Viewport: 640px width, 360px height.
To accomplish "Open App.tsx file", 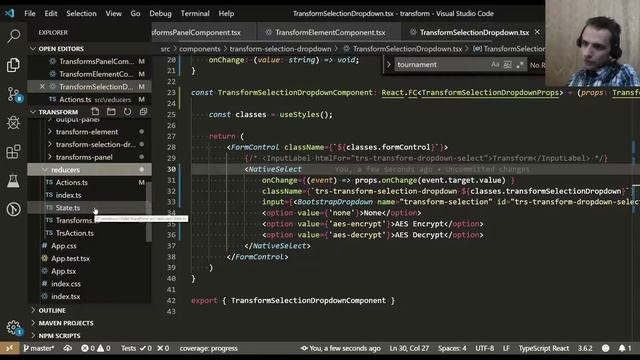I will click(x=63, y=271).
